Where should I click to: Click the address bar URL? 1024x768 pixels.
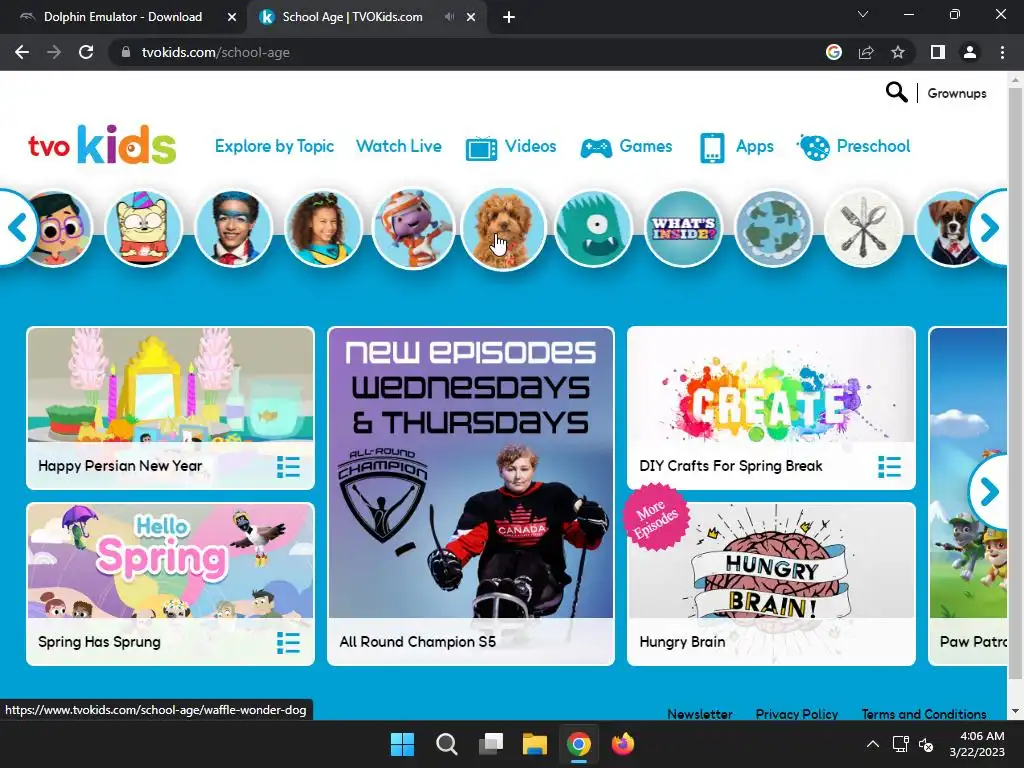coord(216,52)
